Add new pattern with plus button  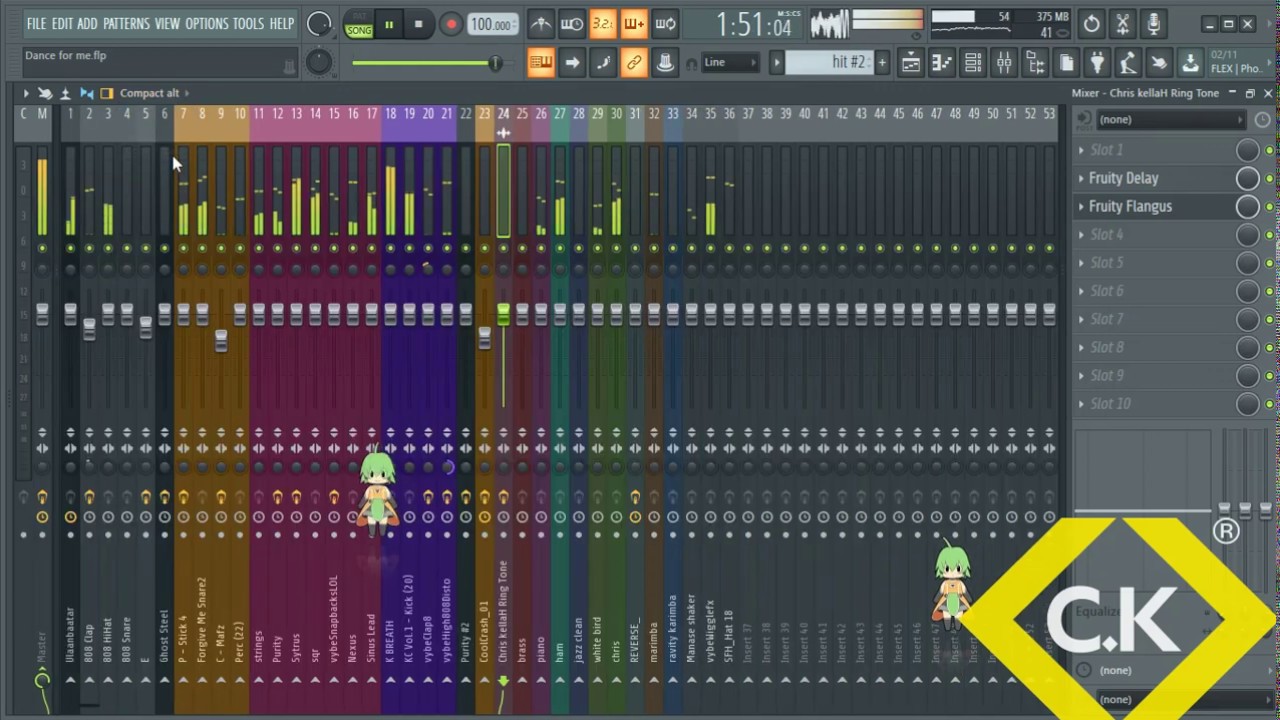[882, 62]
